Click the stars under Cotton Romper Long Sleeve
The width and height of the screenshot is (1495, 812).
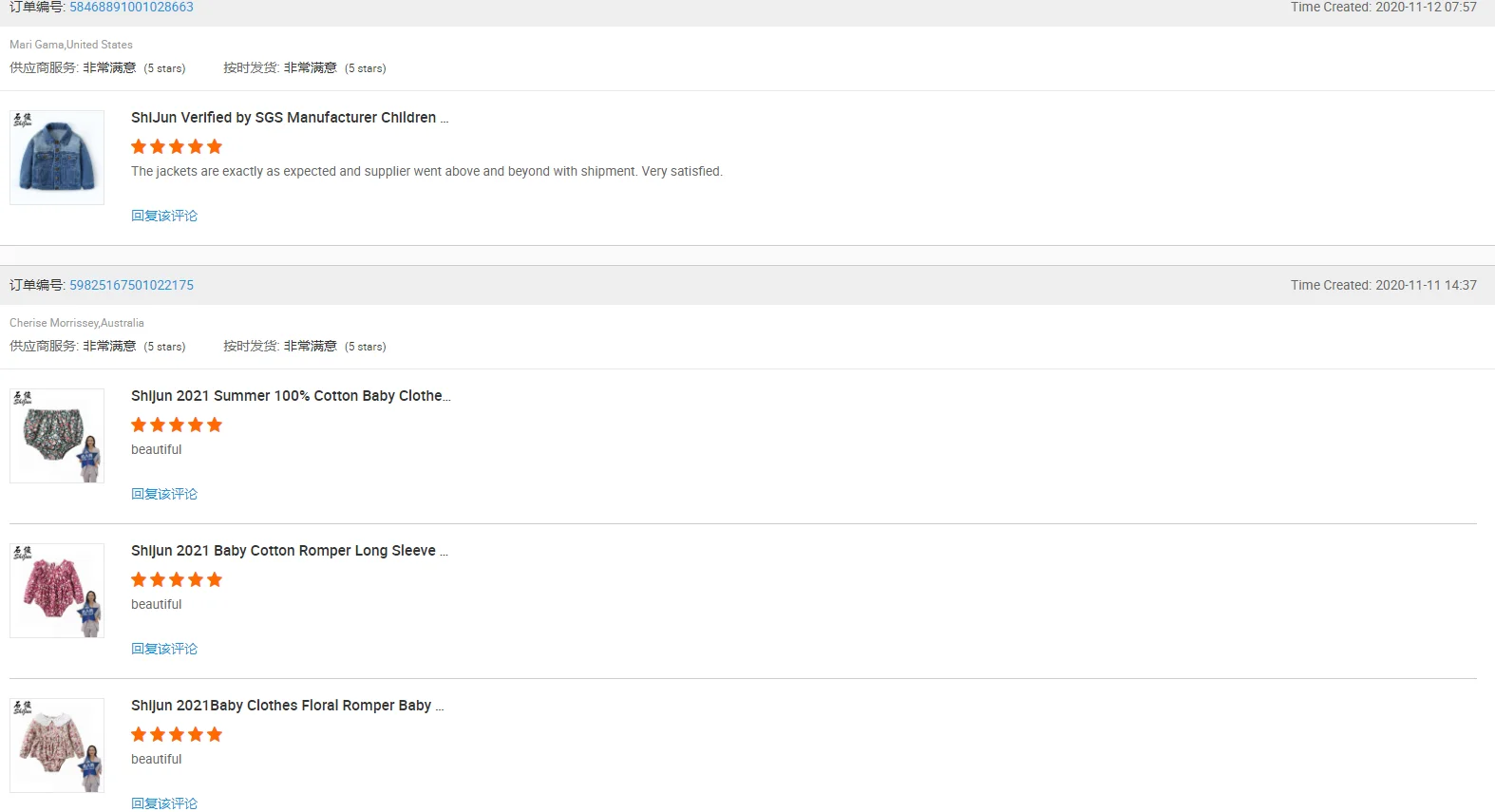click(x=177, y=579)
